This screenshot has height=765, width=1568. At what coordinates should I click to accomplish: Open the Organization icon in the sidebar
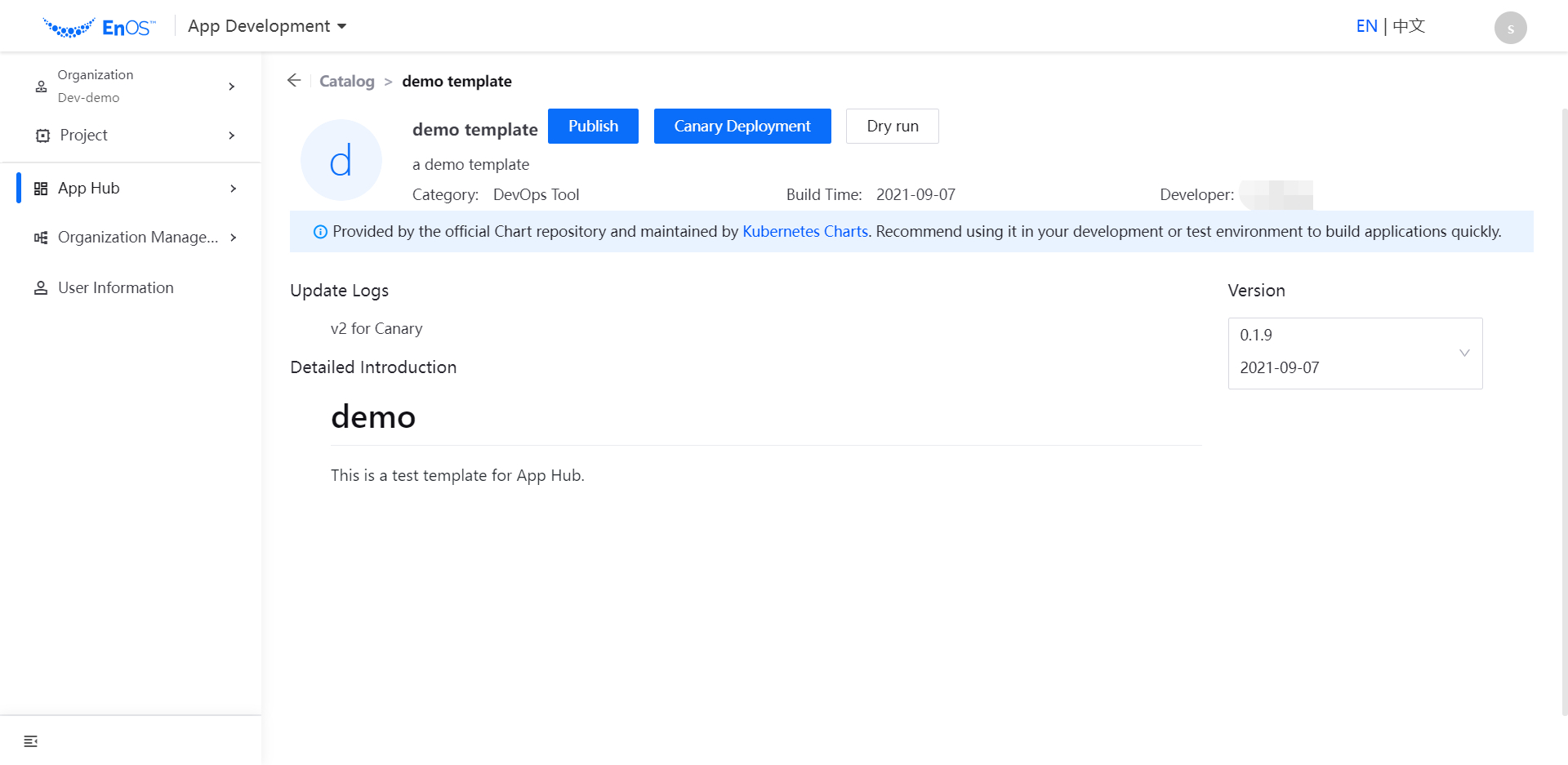coord(41,86)
